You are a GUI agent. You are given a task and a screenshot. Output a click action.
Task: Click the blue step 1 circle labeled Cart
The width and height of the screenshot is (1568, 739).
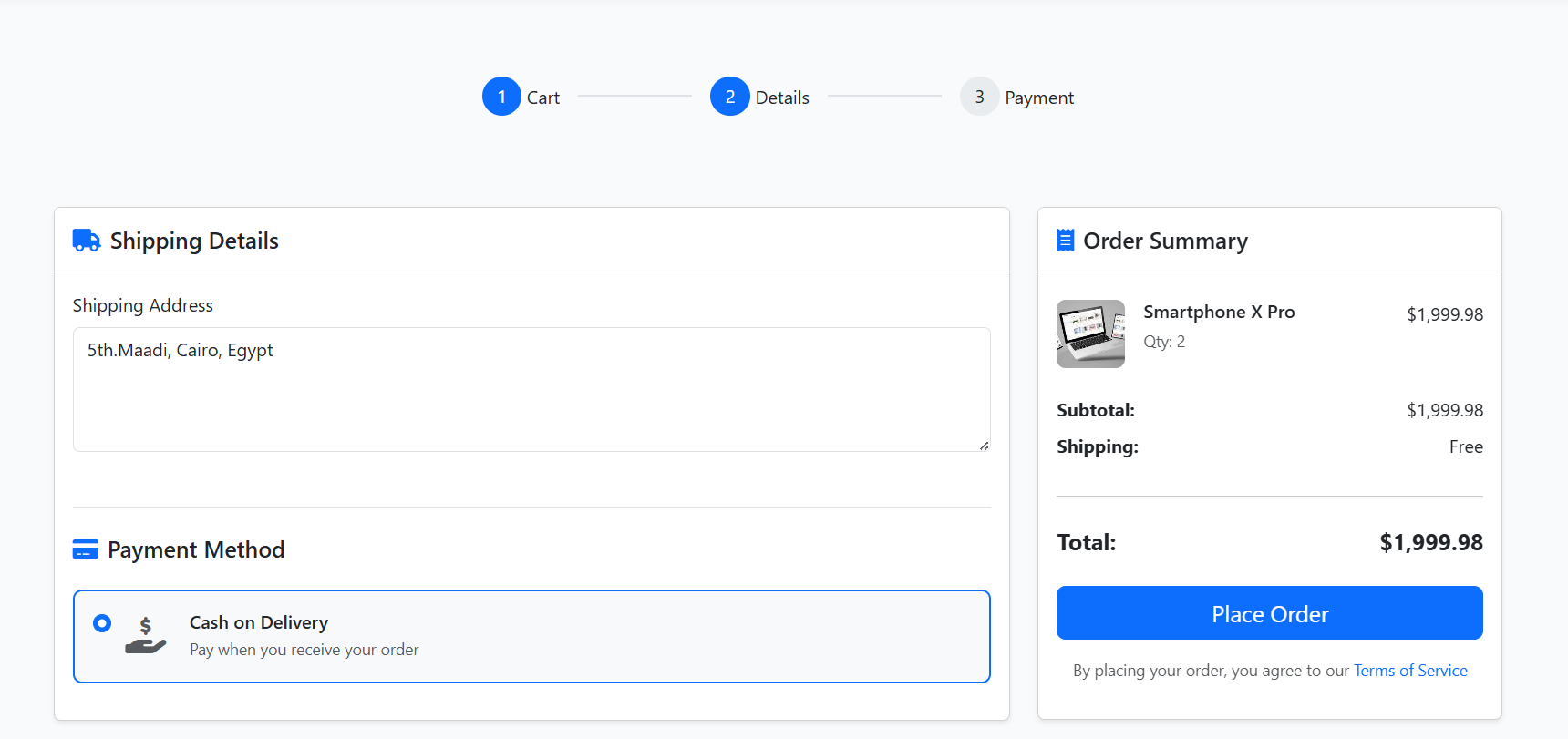coord(500,96)
